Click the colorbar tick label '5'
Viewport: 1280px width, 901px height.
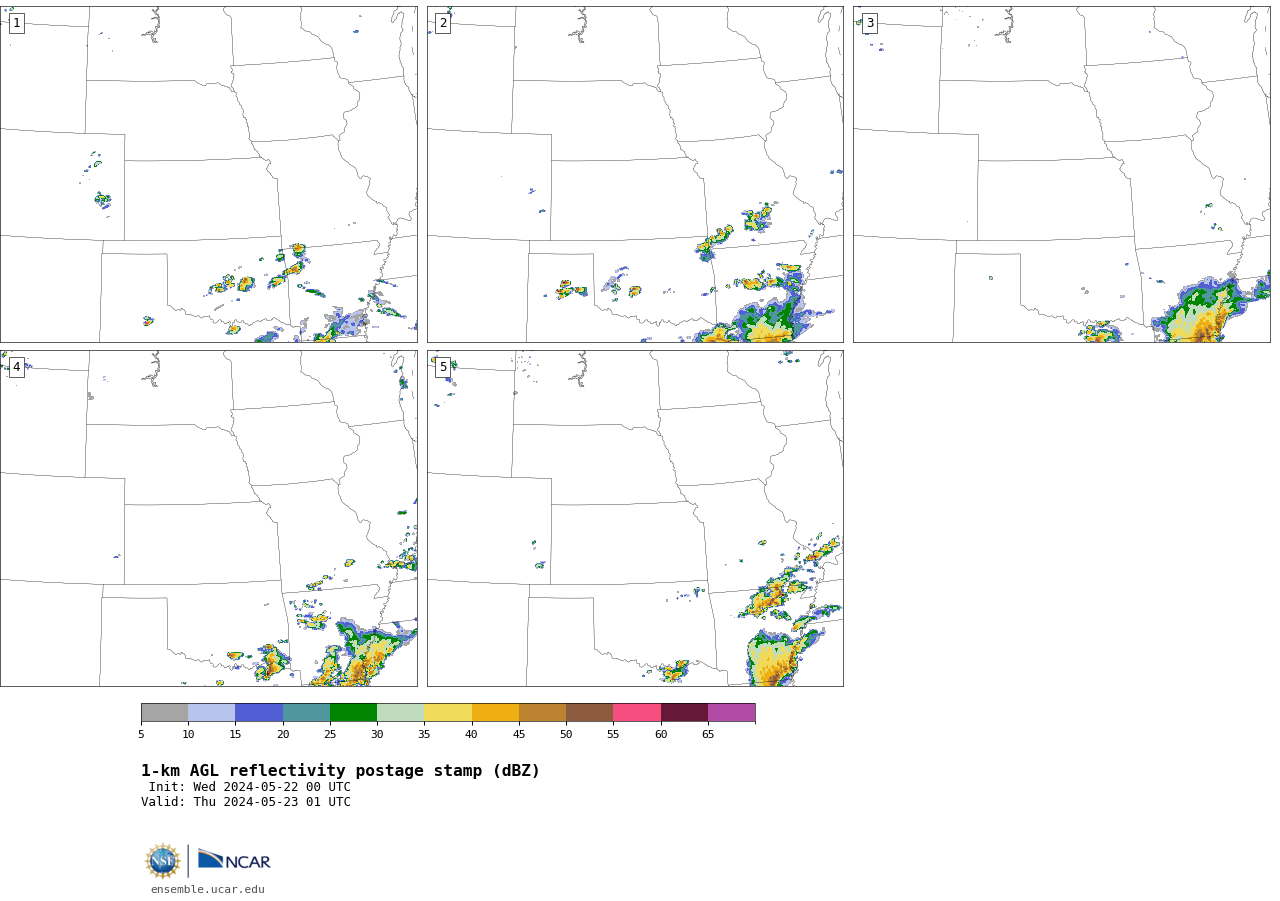pos(141,735)
